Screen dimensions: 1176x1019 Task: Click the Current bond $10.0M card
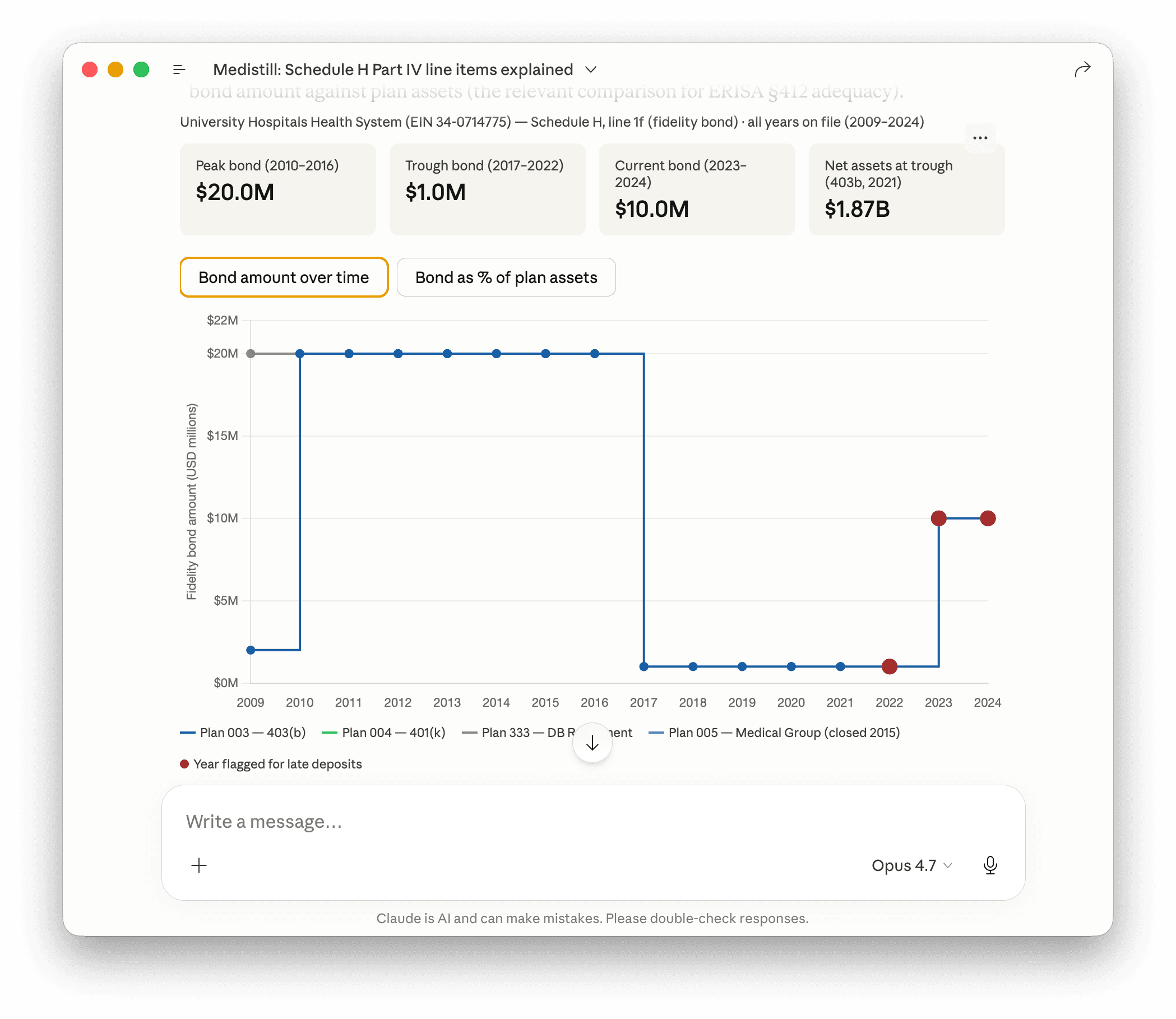(697, 189)
